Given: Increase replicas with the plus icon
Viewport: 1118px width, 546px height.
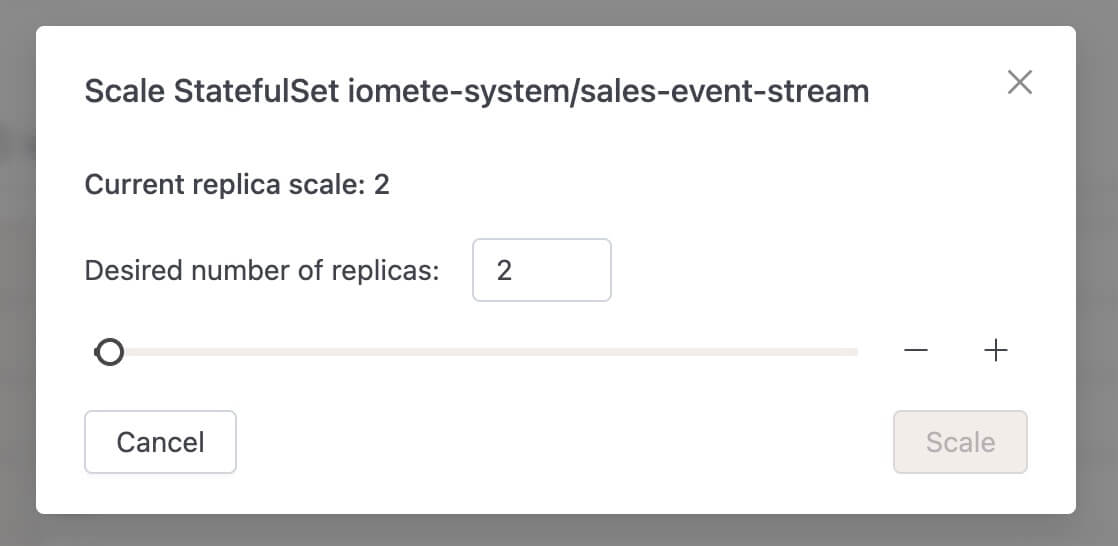Looking at the screenshot, I should pyautogui.click(x=995, y=351).
